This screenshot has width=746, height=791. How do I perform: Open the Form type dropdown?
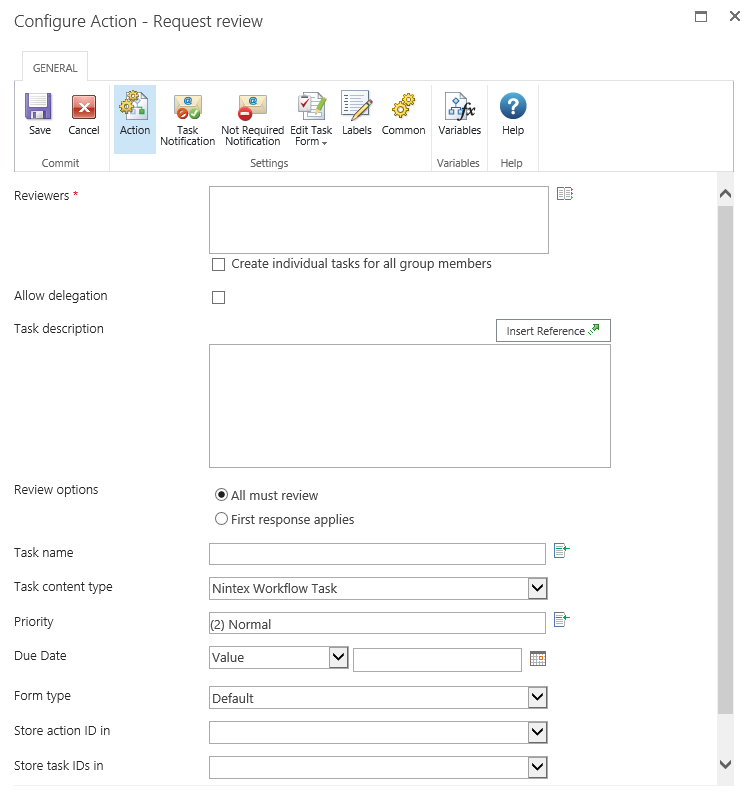(x=537, y=698)
